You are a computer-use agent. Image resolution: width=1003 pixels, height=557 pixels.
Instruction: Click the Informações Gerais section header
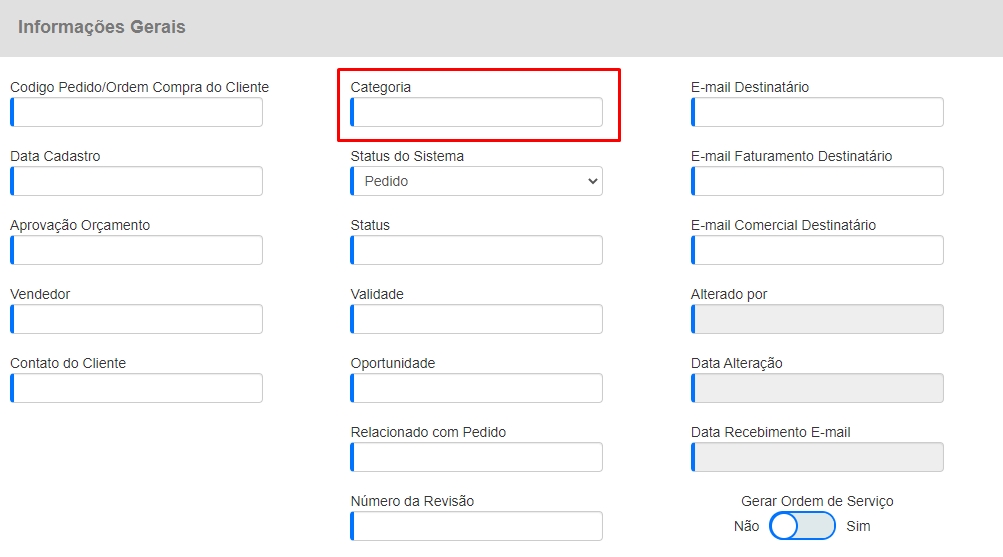pos(102,28)
